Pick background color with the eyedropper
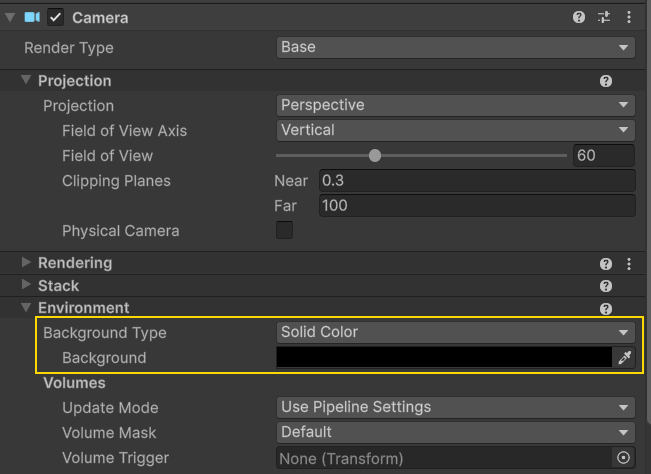651x474 pixels. point(625,358)
